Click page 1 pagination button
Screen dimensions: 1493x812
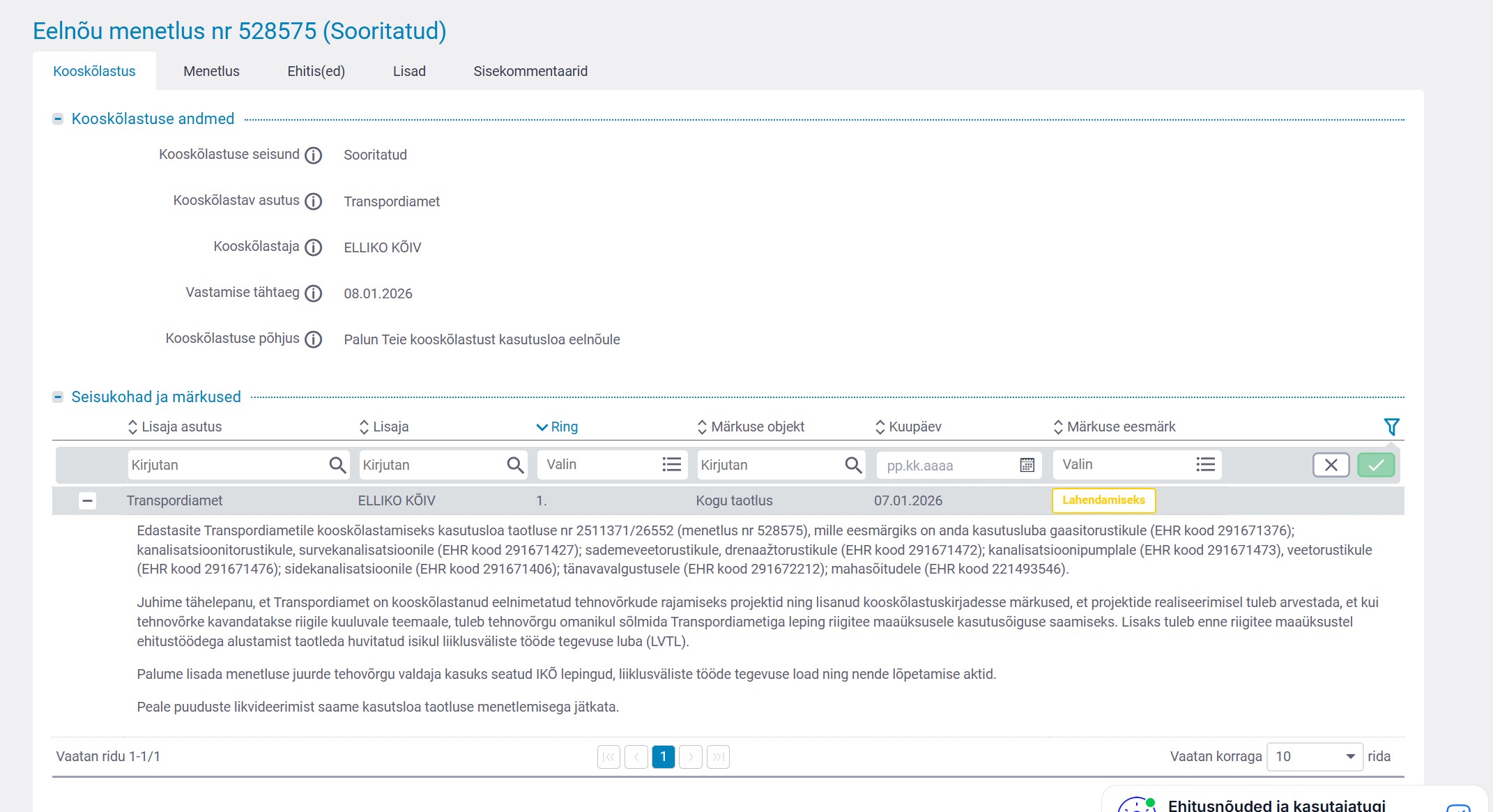pos(663,756)
